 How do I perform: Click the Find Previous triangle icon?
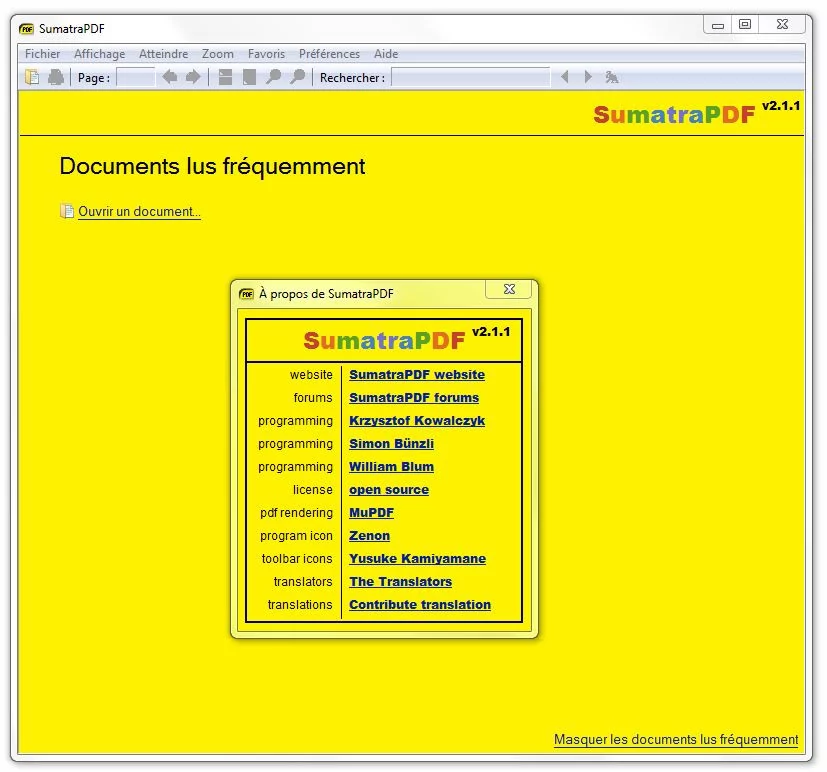[x=565, y=77]
